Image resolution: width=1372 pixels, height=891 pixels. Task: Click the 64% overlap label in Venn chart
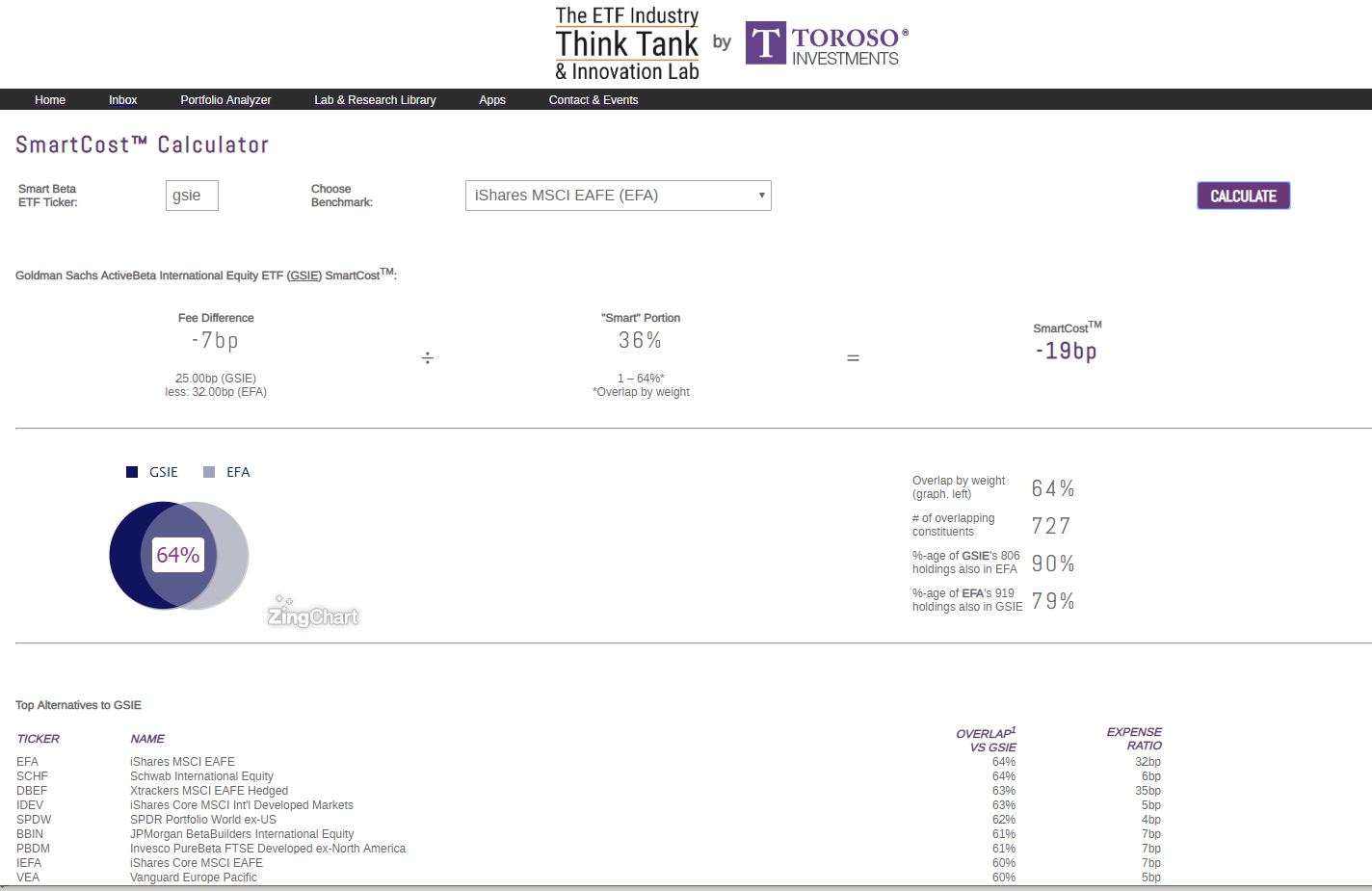pos(178,555)
